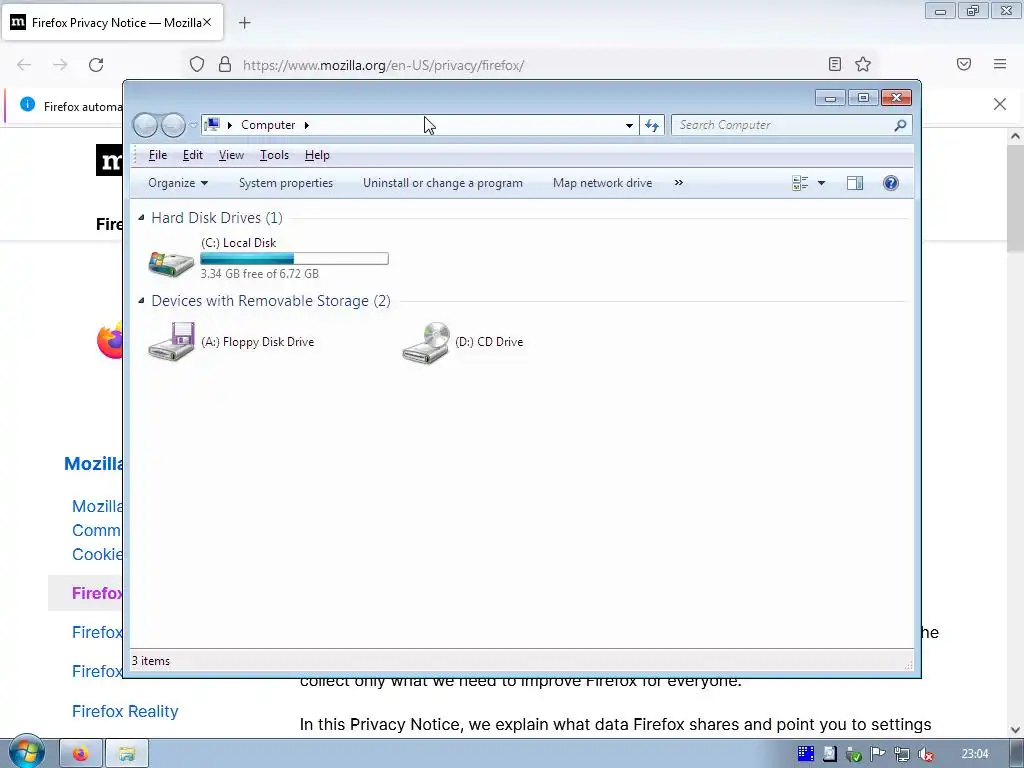Click the Windows Start orb
1024x768 pixels.
coord(26,752)
